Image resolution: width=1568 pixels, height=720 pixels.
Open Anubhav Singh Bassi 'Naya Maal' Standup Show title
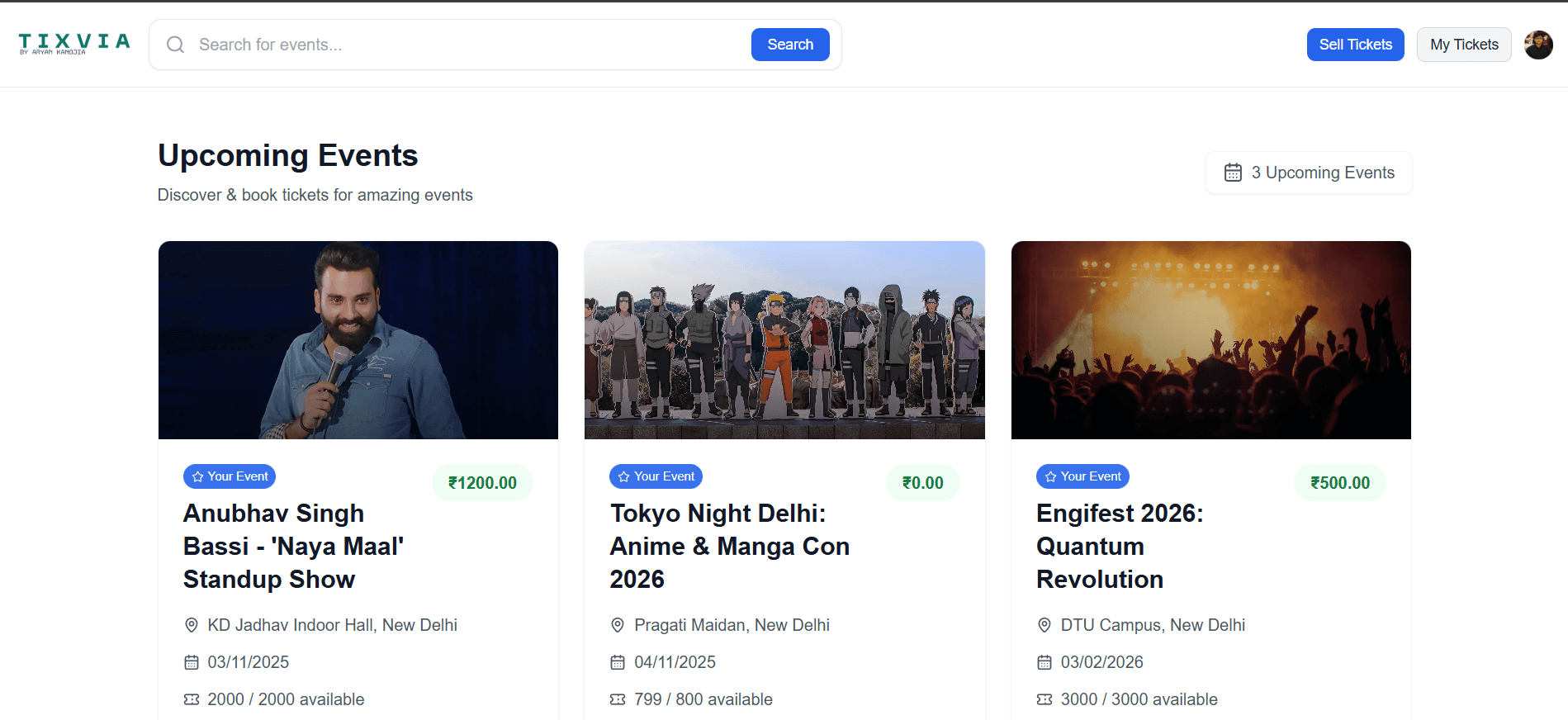pos(294,547)
